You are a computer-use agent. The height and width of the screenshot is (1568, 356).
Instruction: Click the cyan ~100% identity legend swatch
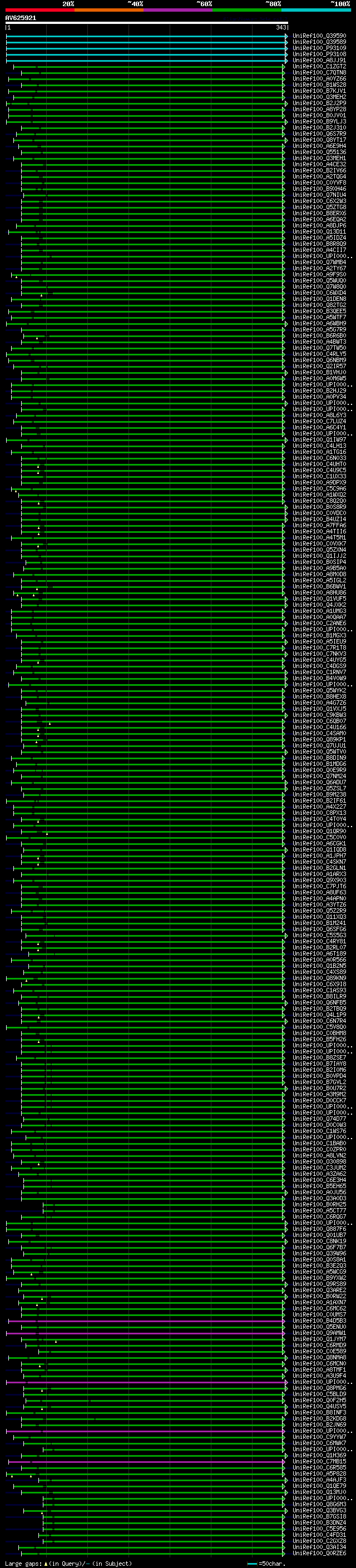316,10
